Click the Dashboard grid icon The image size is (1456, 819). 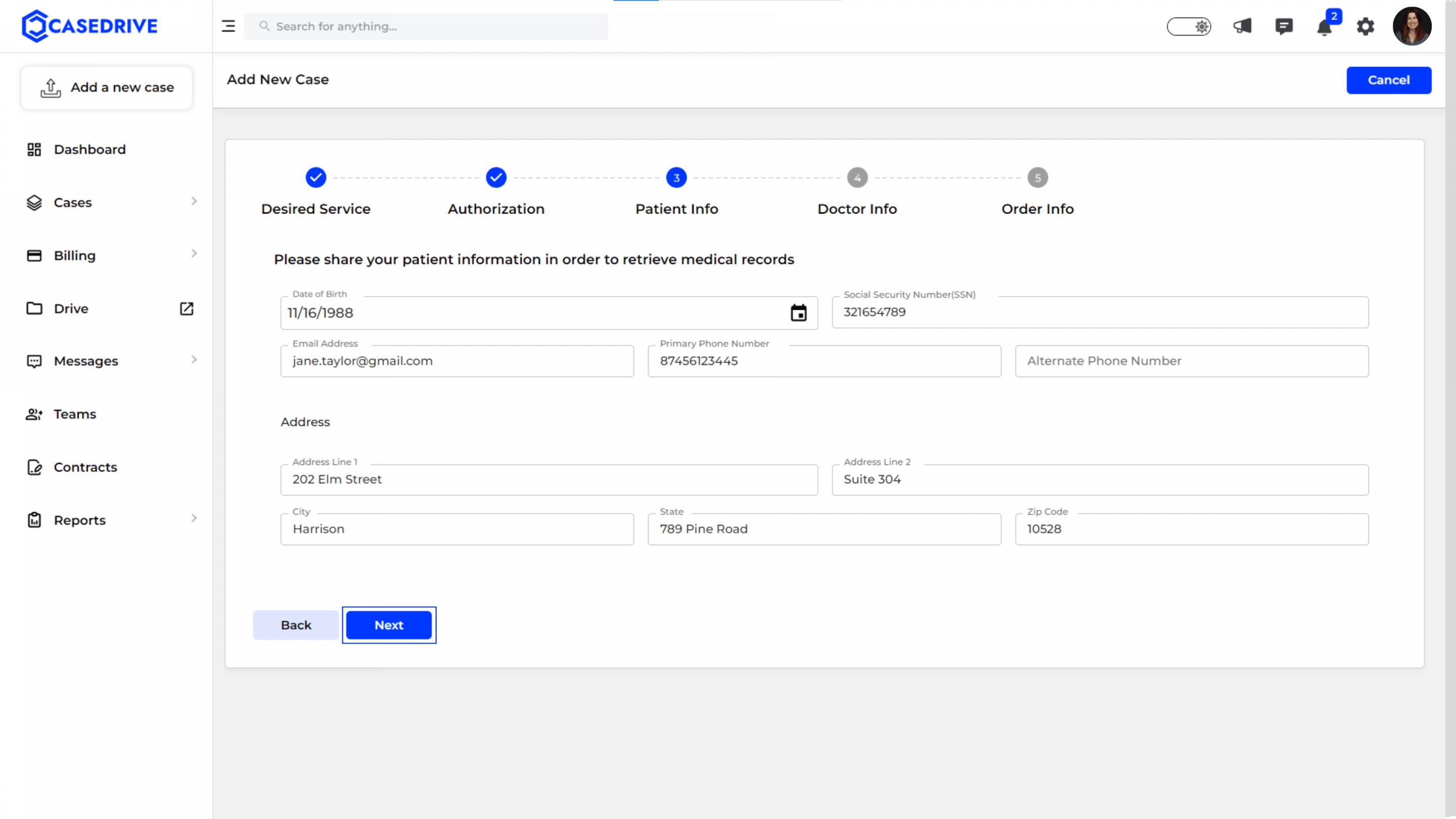[x=34, y=149]
